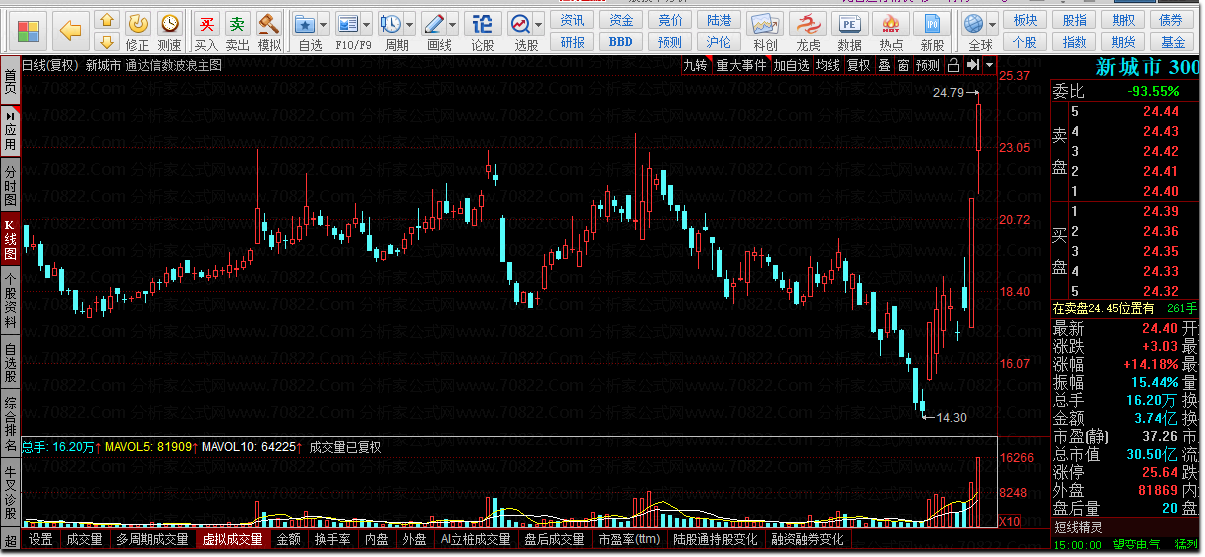Open the four-color home grid icon
This screenshot has height=557, width=1205.
(x=29, y=30)
